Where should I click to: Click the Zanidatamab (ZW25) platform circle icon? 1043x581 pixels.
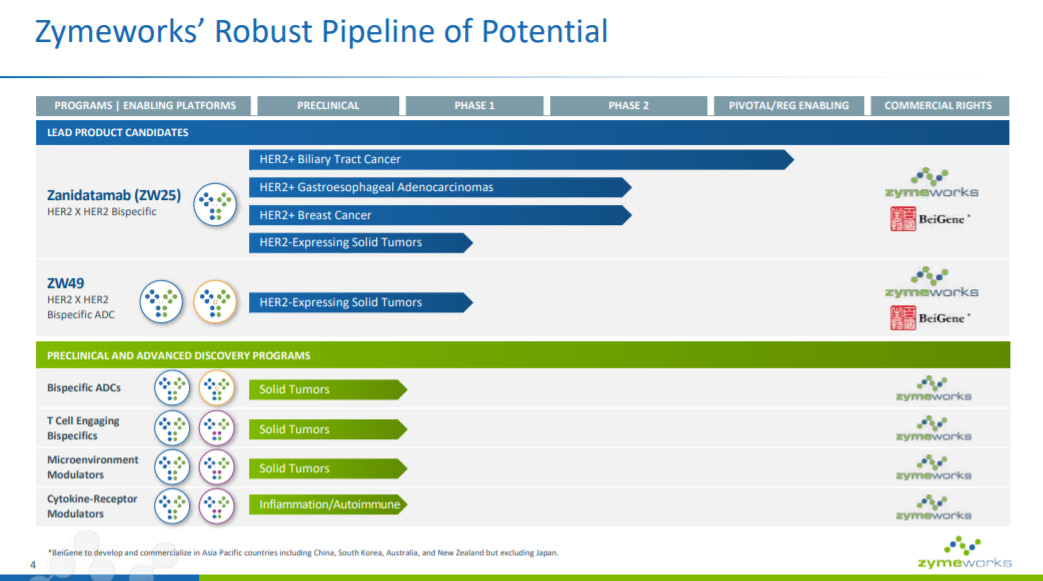coord(215,204)
